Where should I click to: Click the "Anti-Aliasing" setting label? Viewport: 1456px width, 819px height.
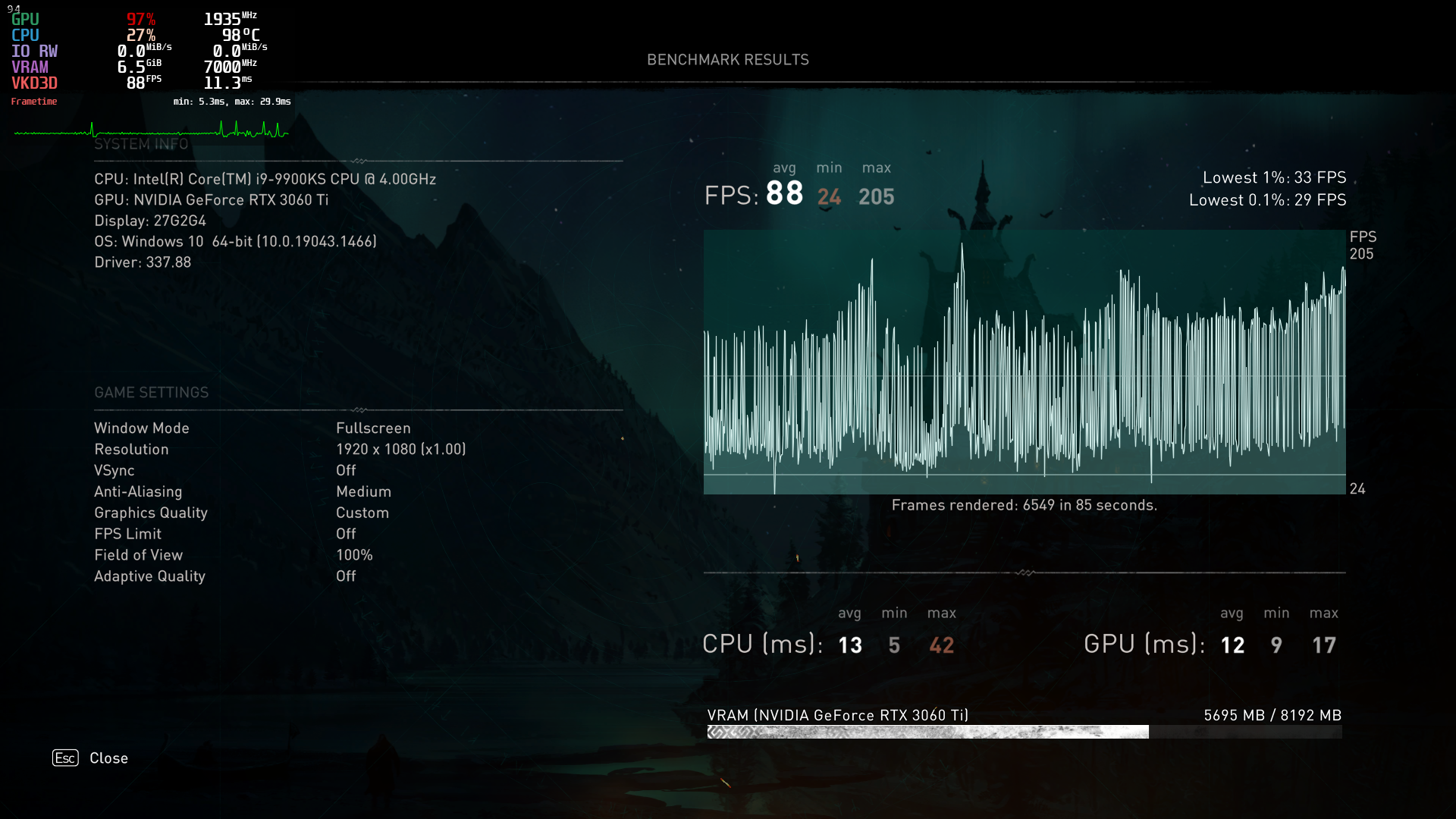pos(138,492)
